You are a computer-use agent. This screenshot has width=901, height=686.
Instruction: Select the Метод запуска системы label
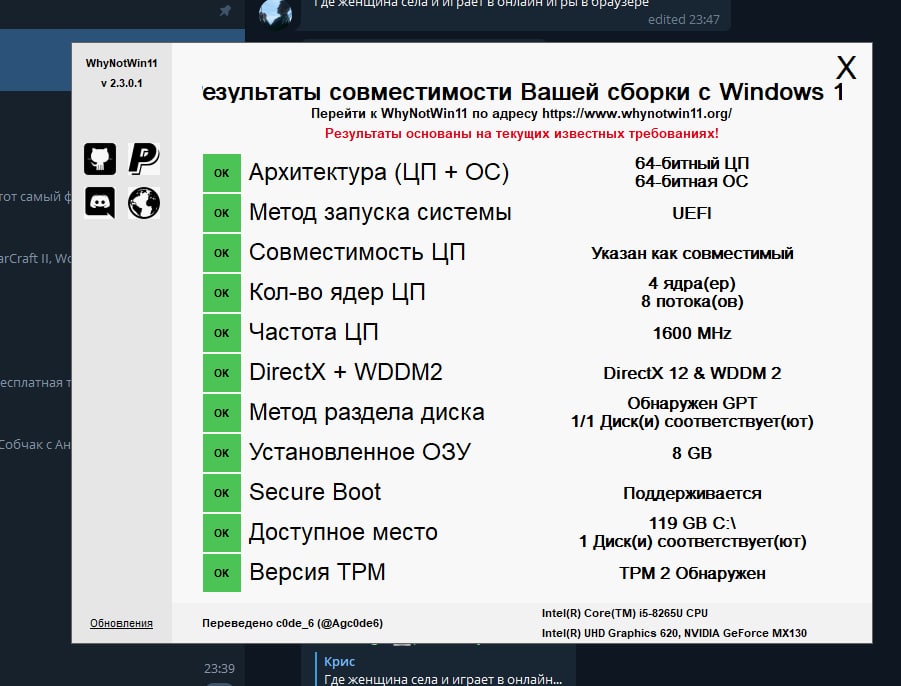pos(380,213)
